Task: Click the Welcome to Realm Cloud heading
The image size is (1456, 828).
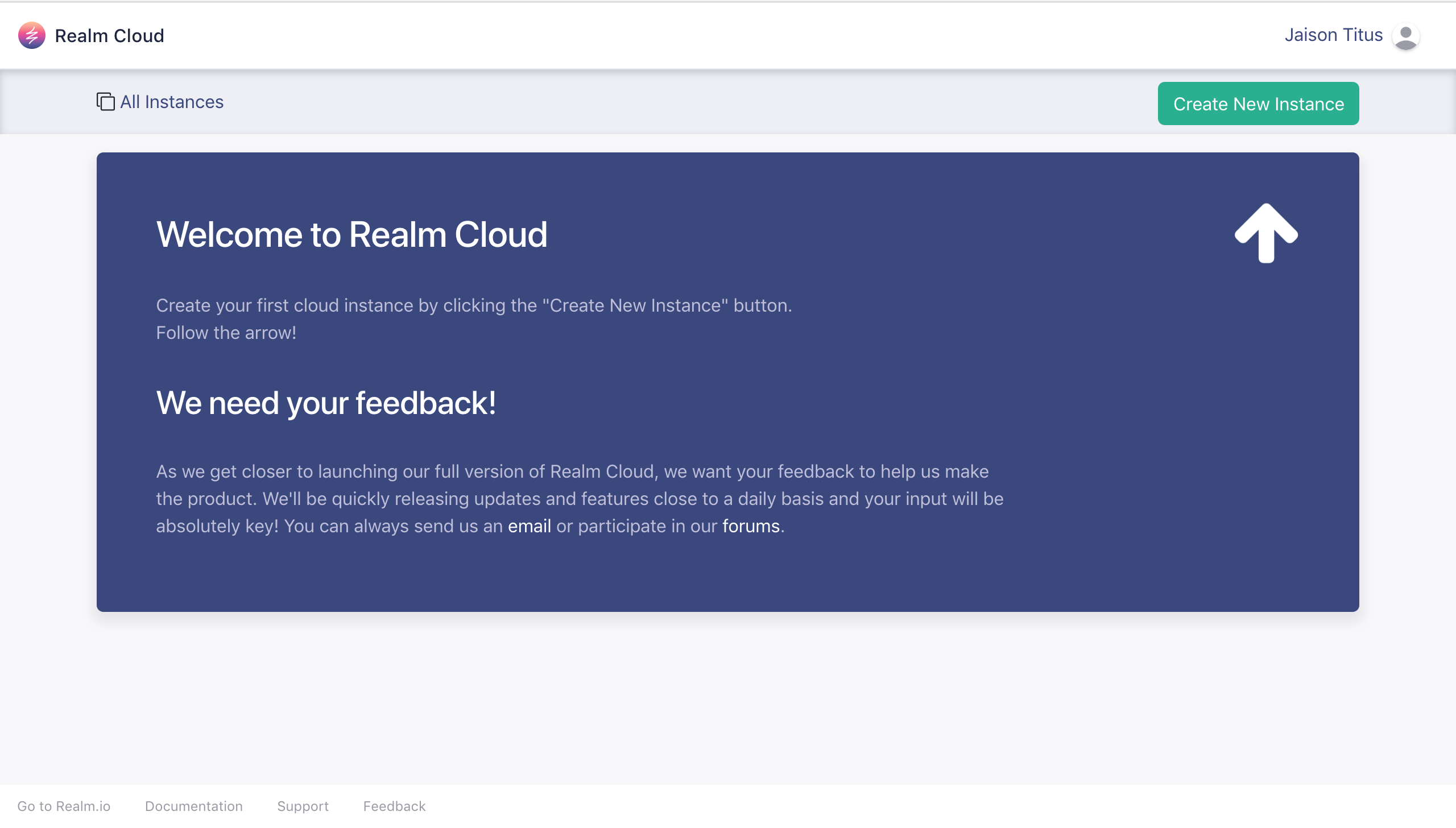Action: click(x=351, y=234)
